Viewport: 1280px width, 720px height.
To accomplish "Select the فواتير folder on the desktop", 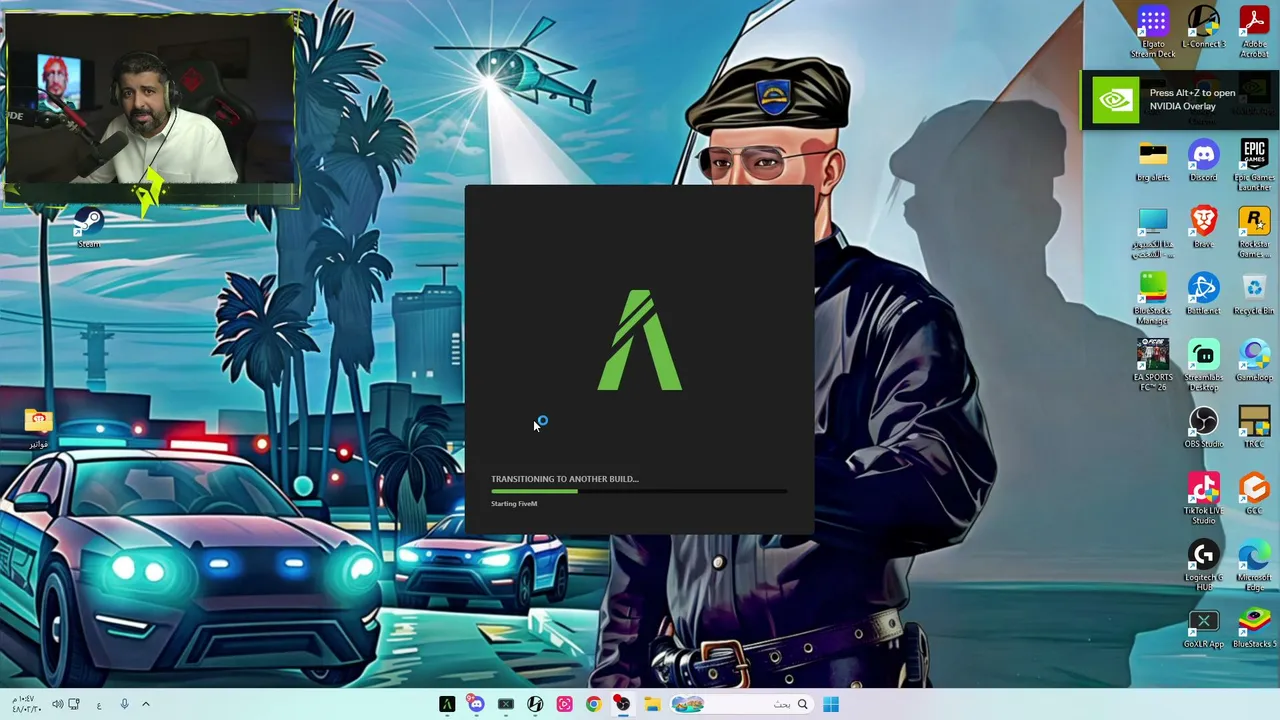I will 38,428.
